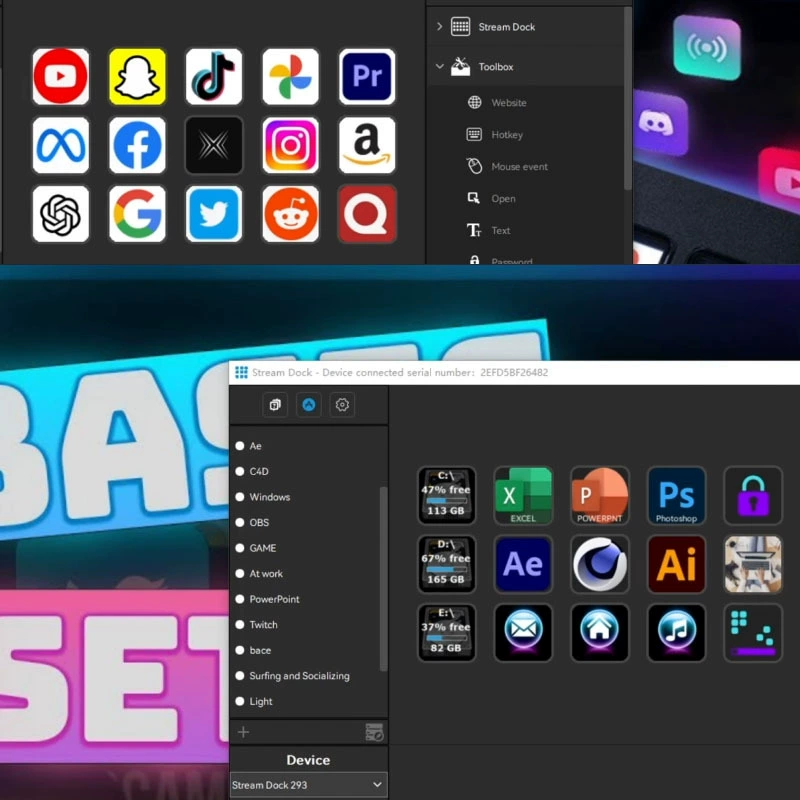Select the PowerPoint key icon
Image resolution: width=800 pixels, height=800 pixels.
pyautogui.click(x=599, y=495)
